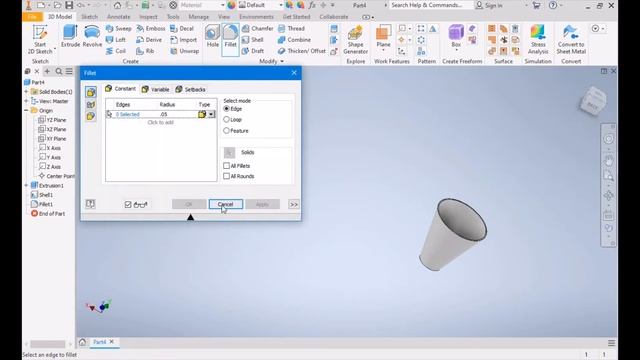Cancel the Fillet dialog
The height and width of the screenshot is (360, 640).
[x=226, y=204]
